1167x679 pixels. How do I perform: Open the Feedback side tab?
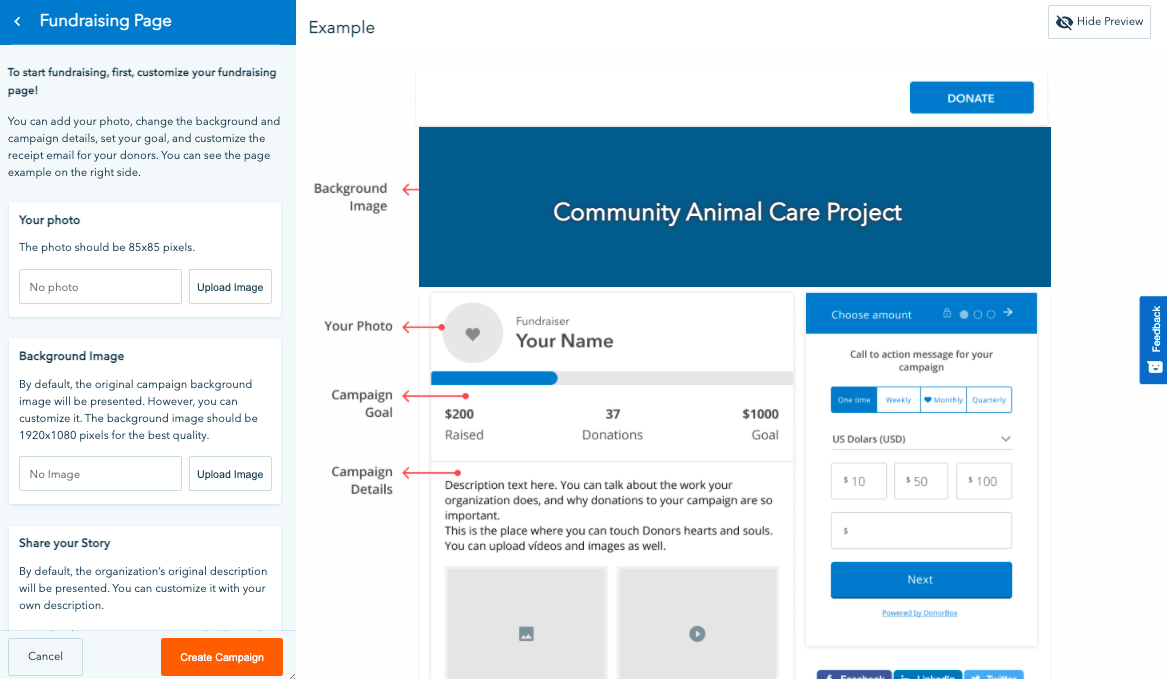click(1154, 339)
